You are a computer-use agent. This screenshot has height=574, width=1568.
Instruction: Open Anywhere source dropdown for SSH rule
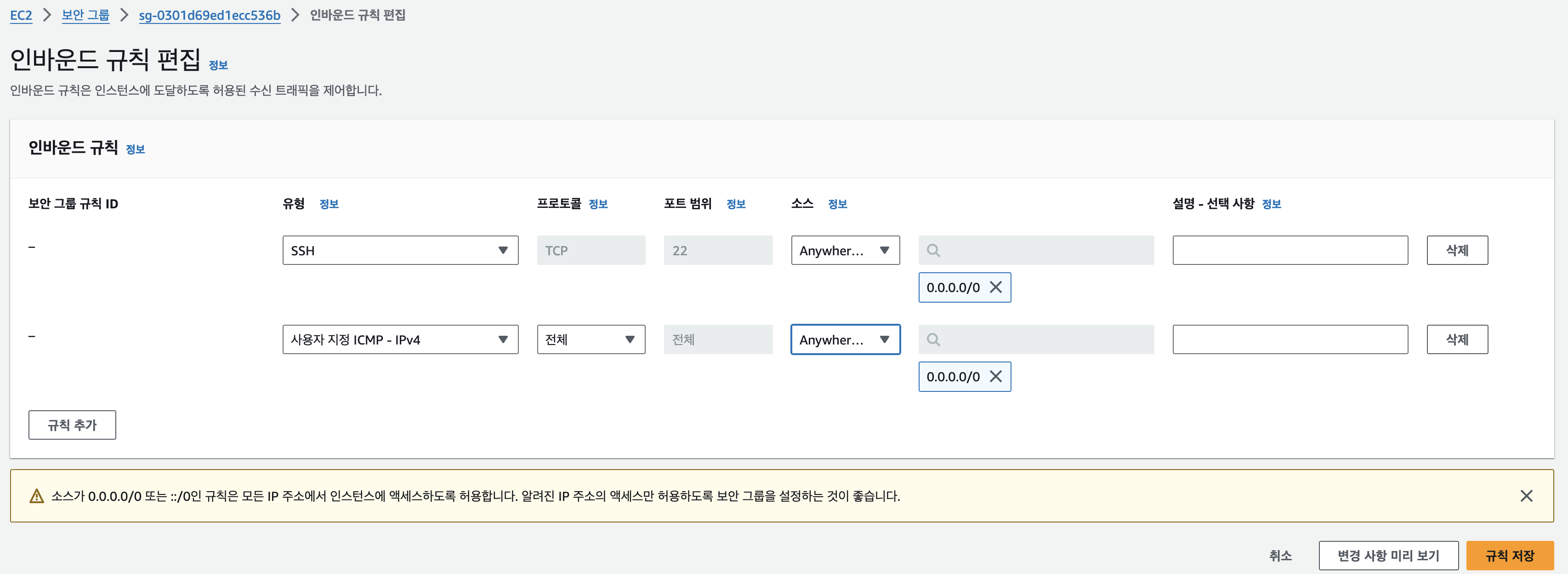click(x=845, y=251)
